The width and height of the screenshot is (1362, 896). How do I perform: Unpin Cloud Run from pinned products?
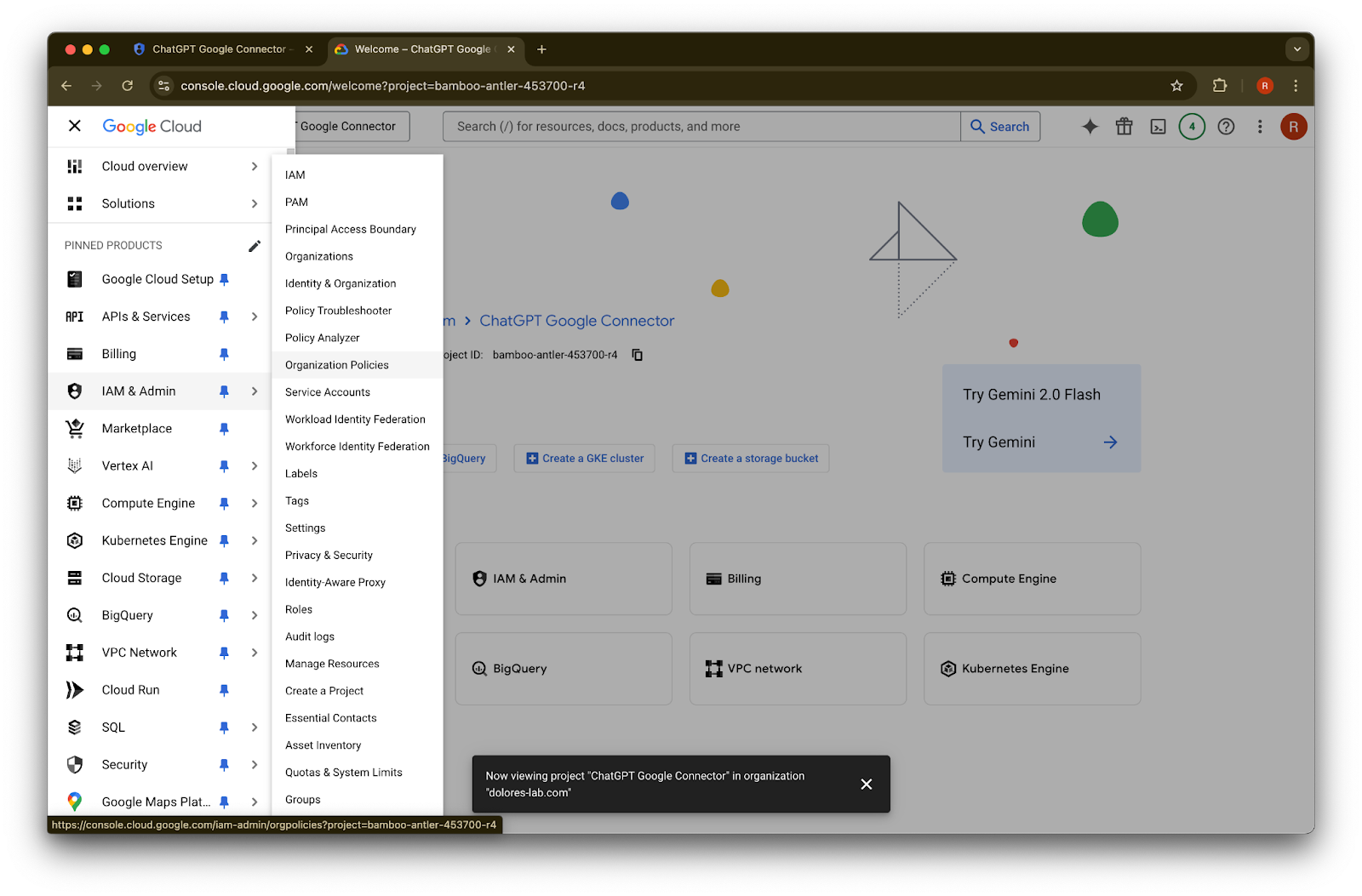point(224,690)
